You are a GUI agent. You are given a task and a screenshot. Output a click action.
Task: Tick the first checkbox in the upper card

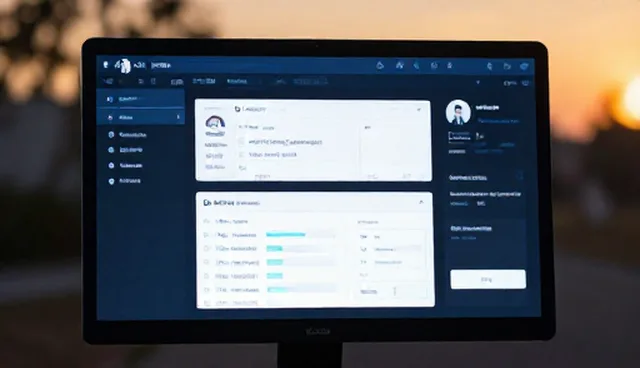(241, 142)
